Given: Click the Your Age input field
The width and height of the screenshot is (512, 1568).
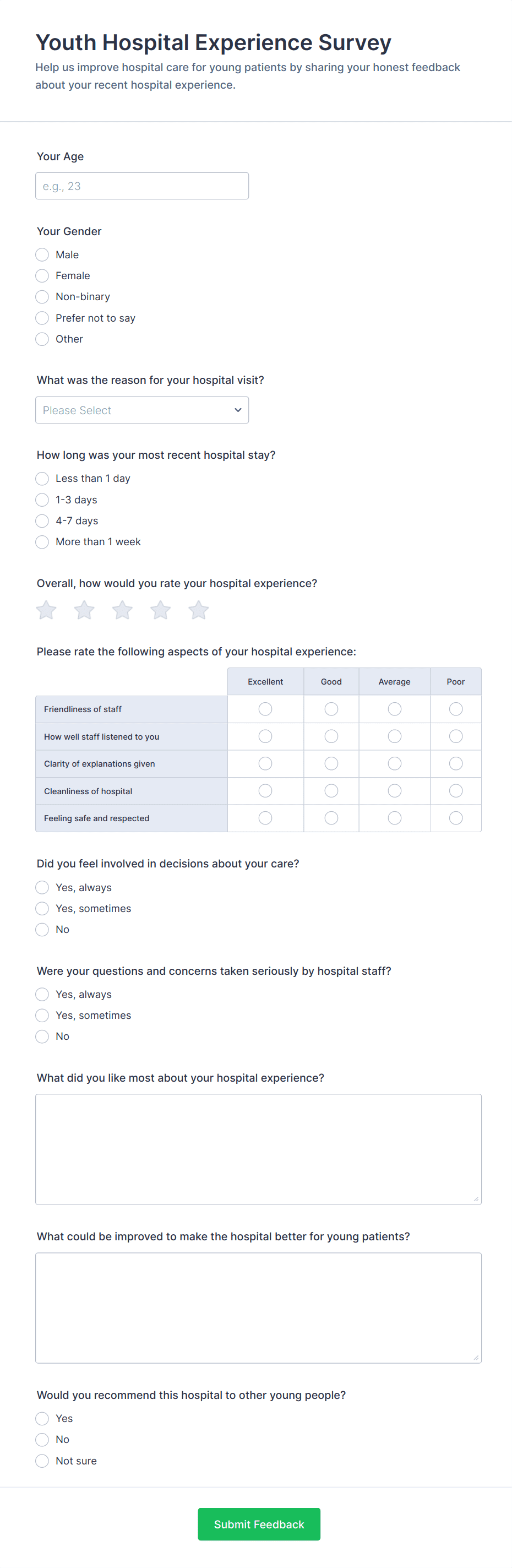Looking at the screenshot, I should (x=142, y=186).
